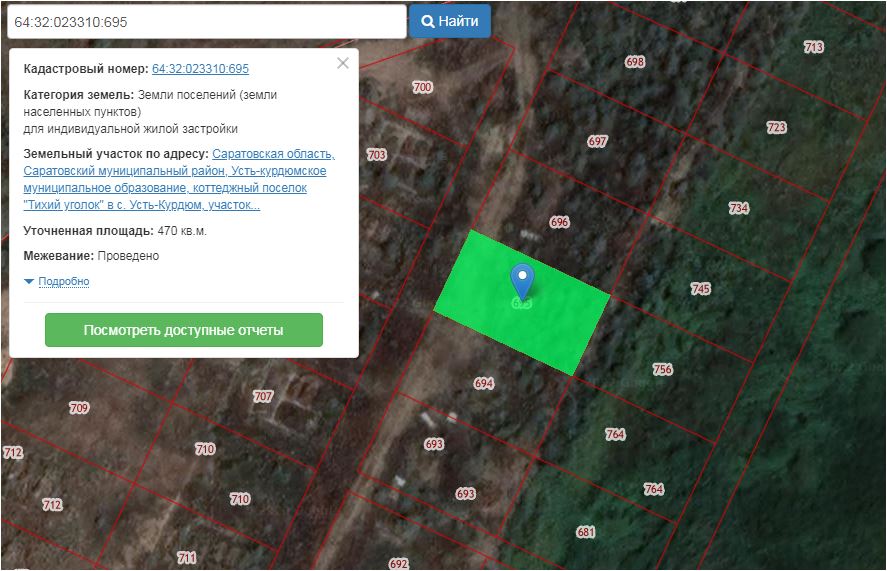Select parcel label 694 on the map
887x571 pixels.
pyautogui.click(x=484, y=383)
